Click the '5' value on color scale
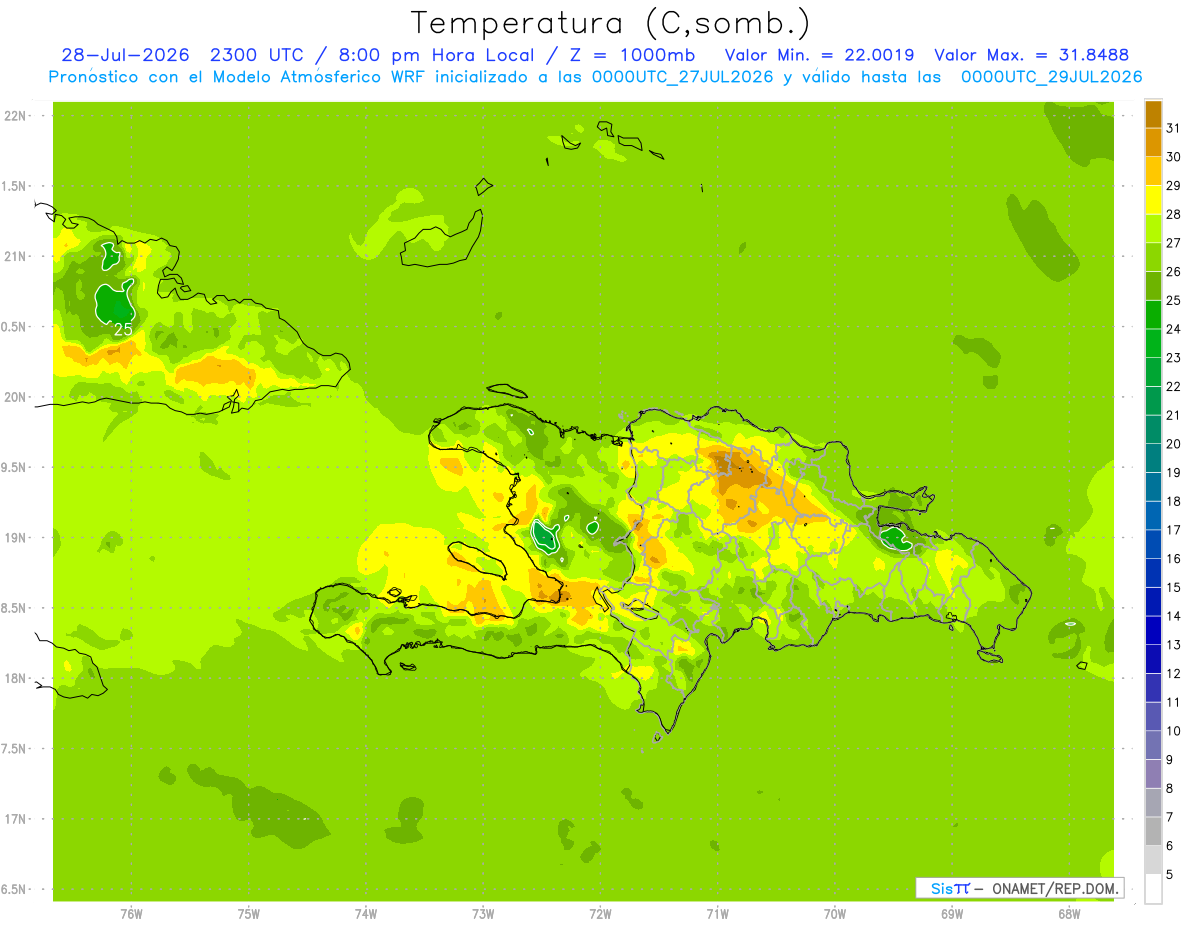 (x=1169, y=875)
